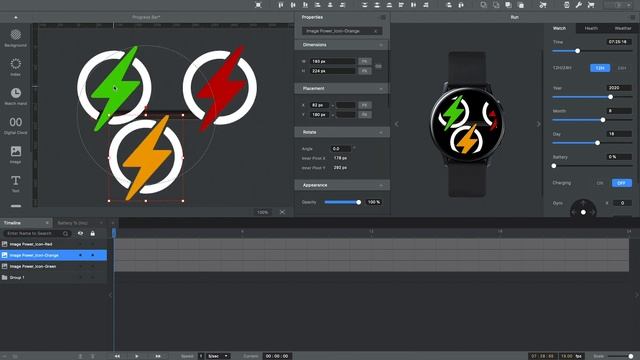The width and height of the screenshot is (640, 360).
Task: Click the fourth align icon in toolbar
Action: point(318,5)
